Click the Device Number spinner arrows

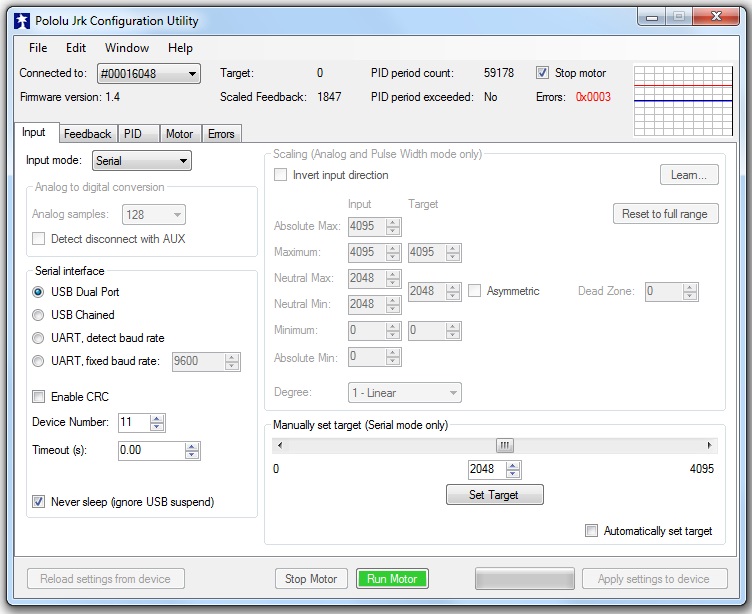coord(157,423)
